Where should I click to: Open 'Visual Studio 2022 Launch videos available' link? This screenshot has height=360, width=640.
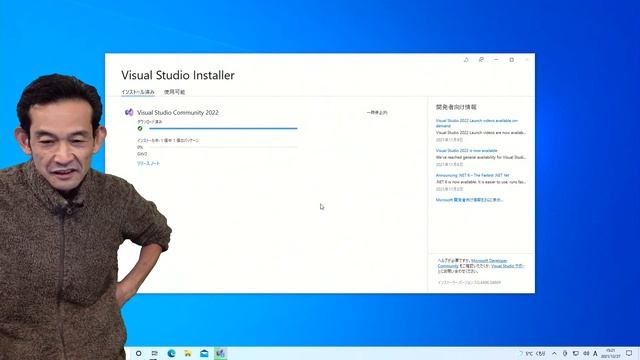477,123
